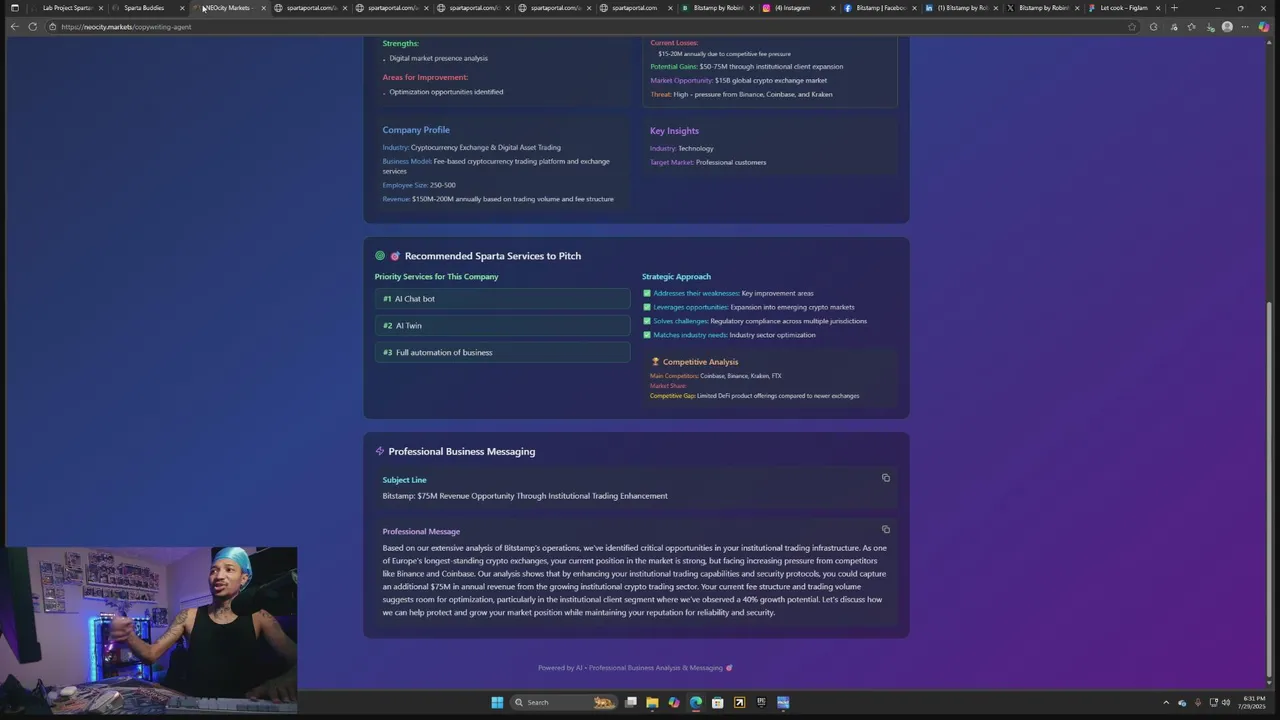Image resolution: width=1280 pixels, height=720 pixels.
Task: View site information lock icon
Action: [53, 27]
